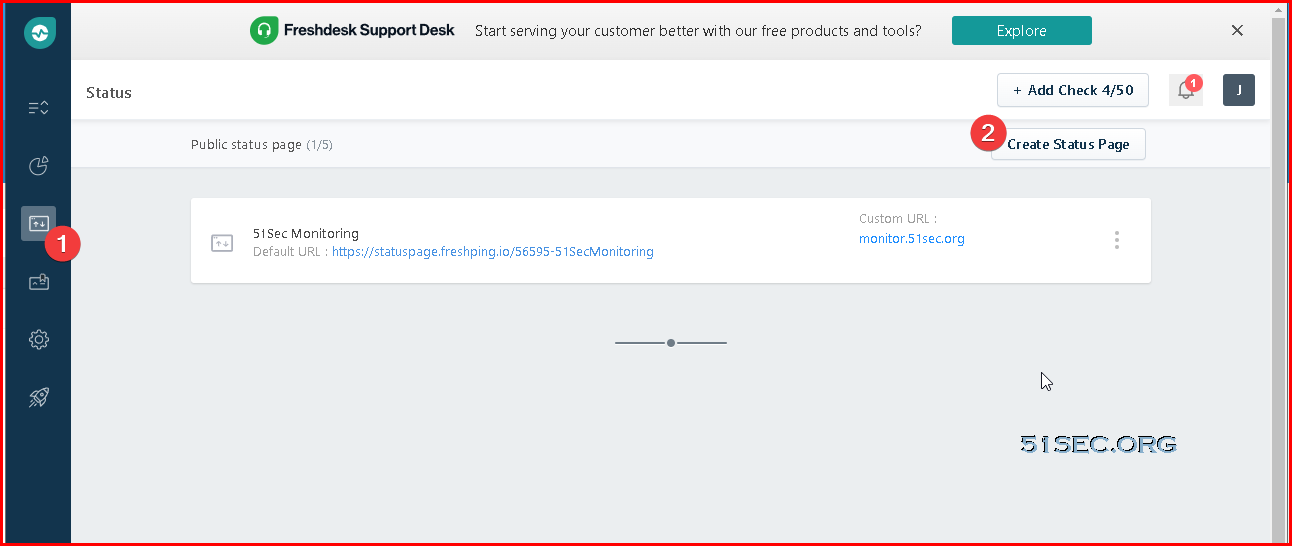1292x546 pixels.
Task: Open the badge icon in the sidebar
Action: coord(39,282)
